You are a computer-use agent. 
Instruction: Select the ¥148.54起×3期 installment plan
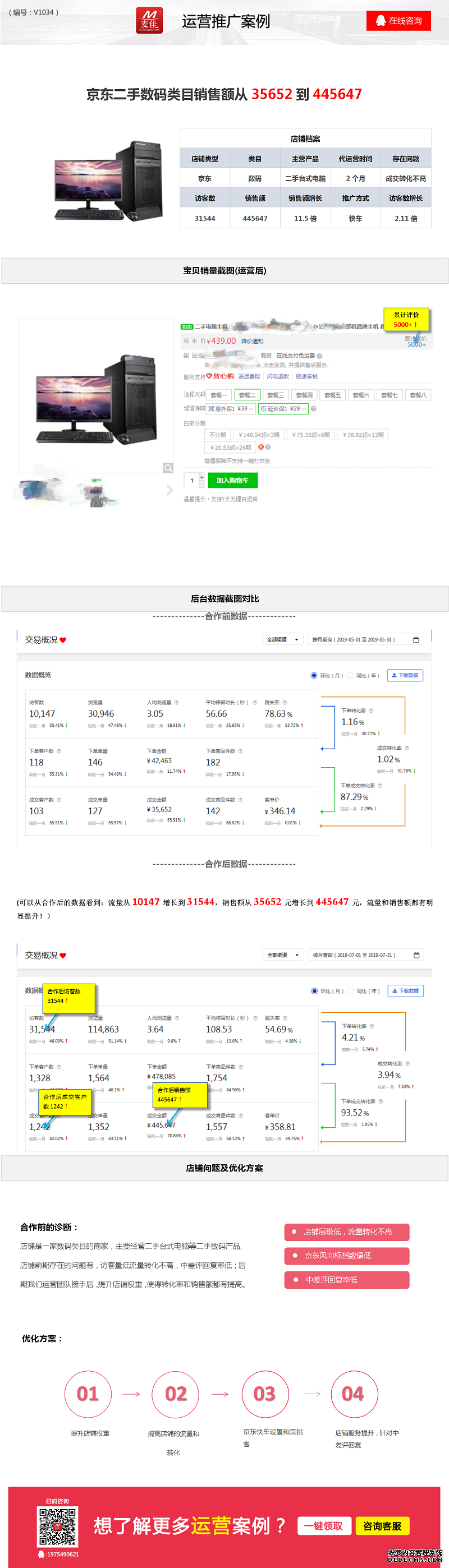click(258, 435)
